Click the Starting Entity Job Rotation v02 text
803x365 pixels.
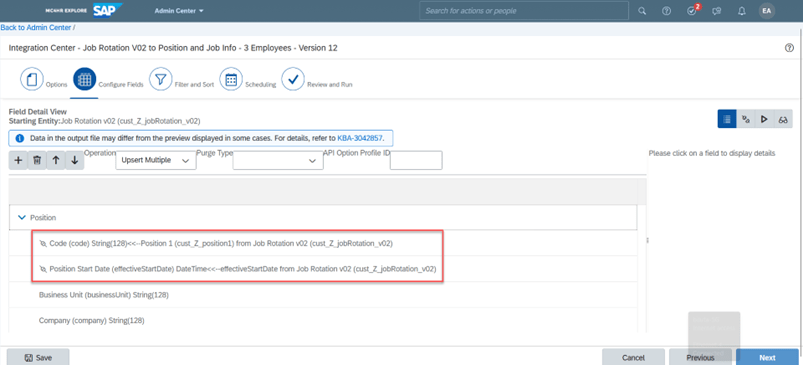(x=104, y=121)
